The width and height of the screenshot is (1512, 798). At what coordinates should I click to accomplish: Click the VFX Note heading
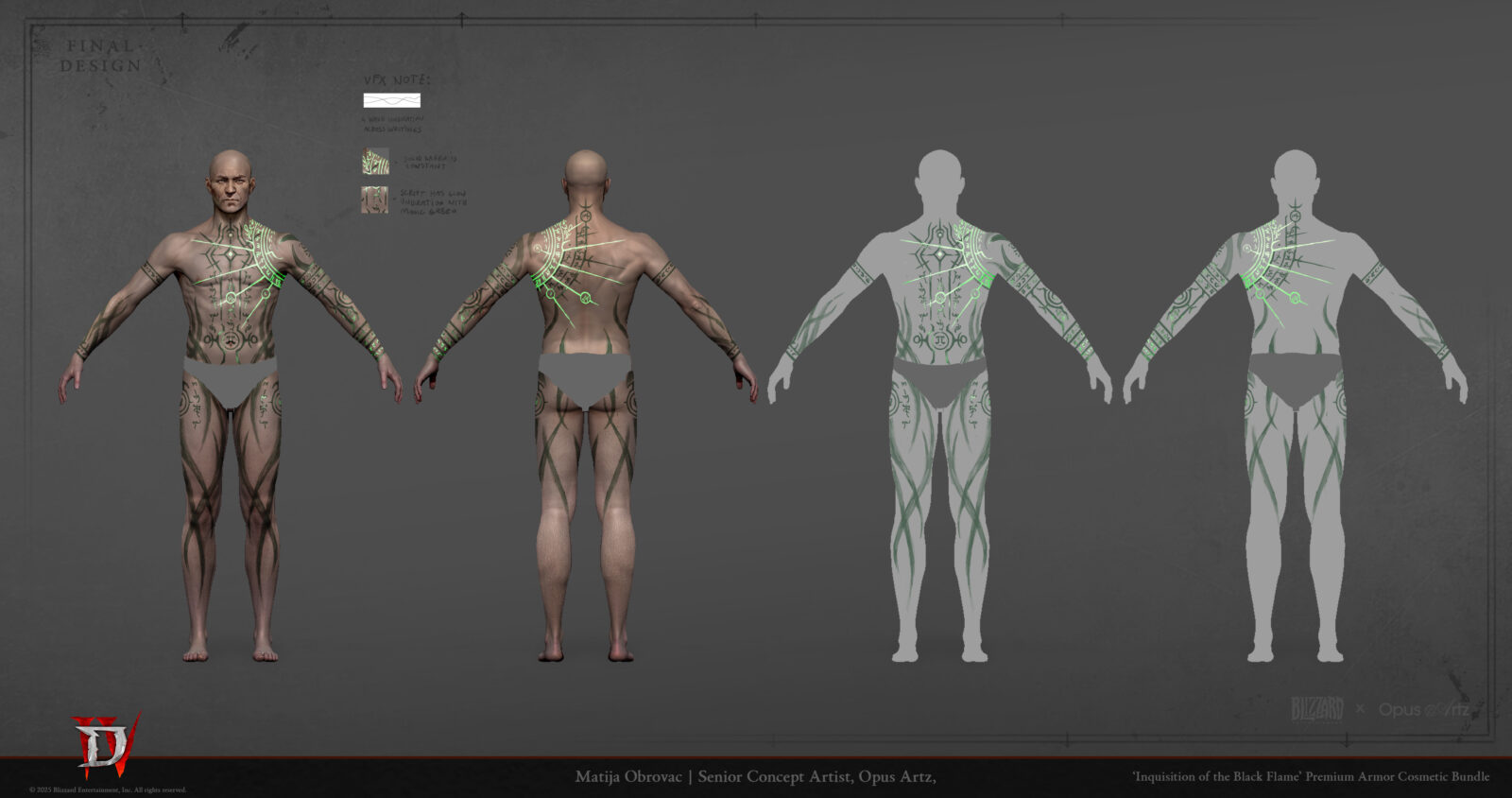[x=397, y=80]
